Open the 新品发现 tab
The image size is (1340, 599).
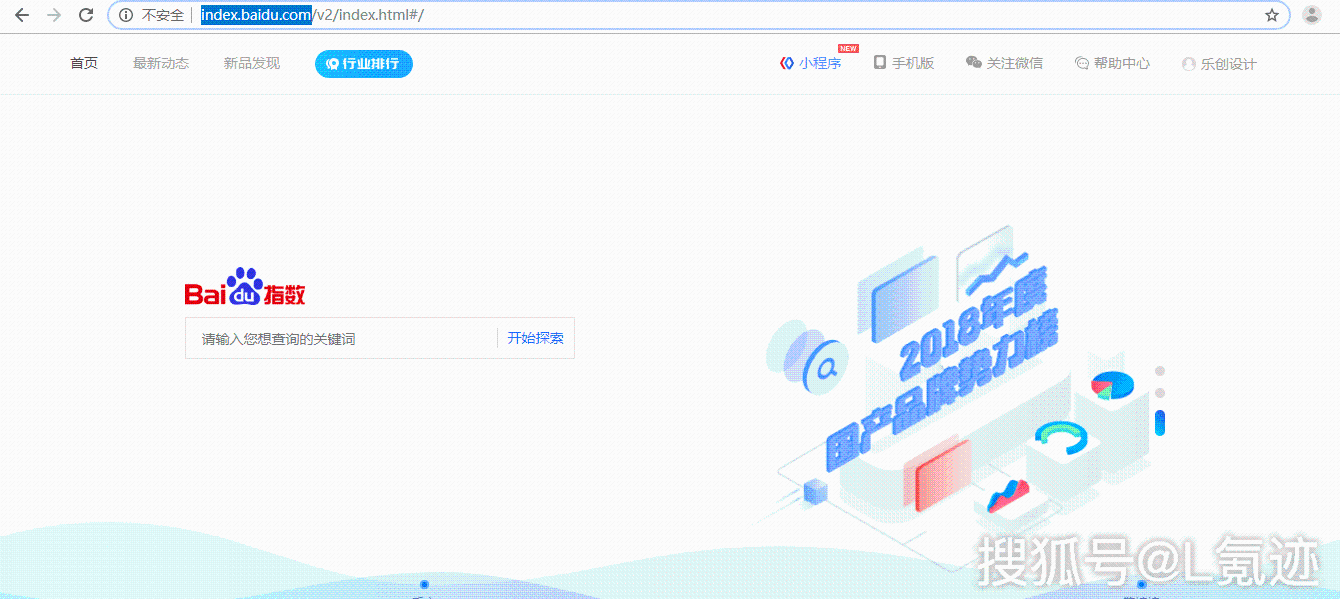(x=252, y=63)
